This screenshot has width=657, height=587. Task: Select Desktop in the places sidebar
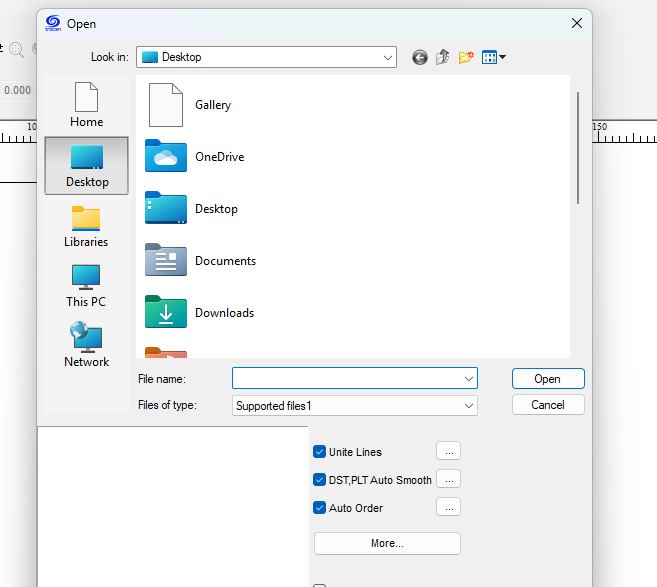[86, 165]
